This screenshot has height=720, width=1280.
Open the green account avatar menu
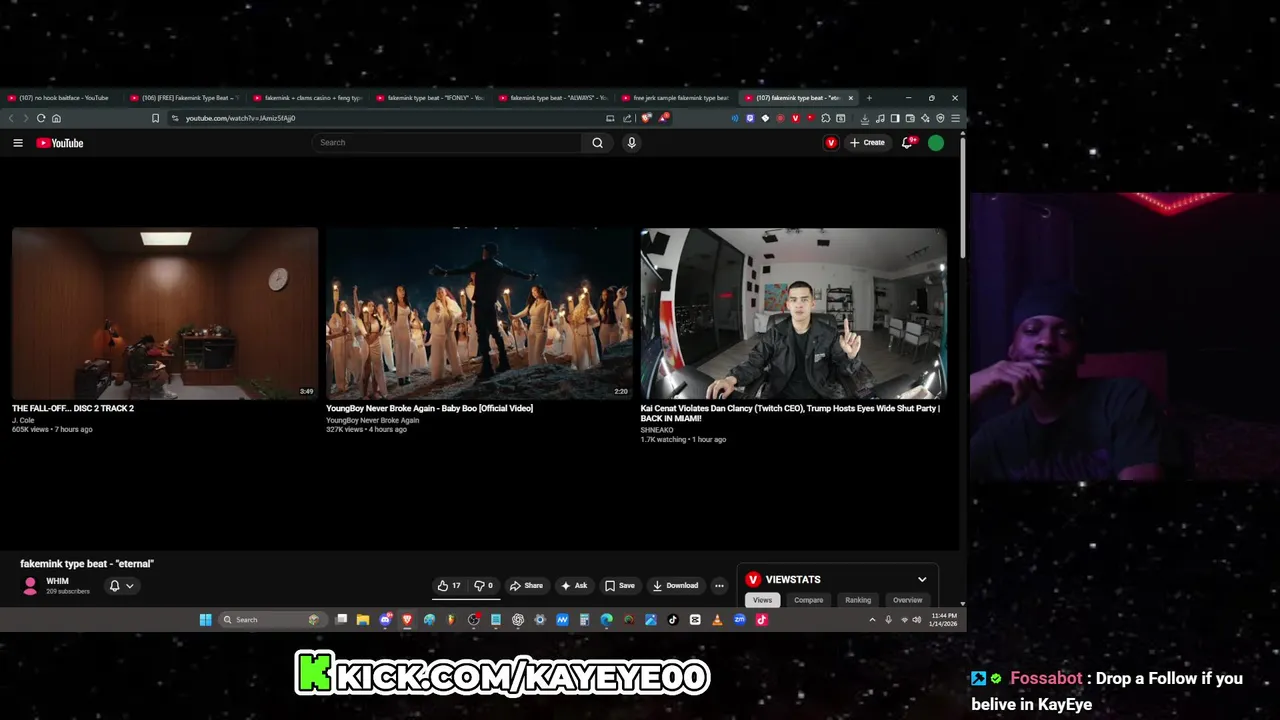click(x=936, y=143)
